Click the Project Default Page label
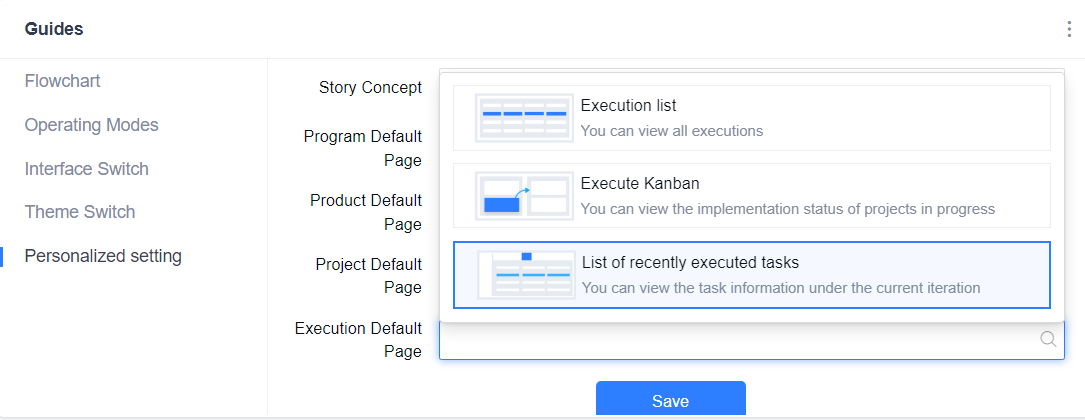 (x=368, y=276)
